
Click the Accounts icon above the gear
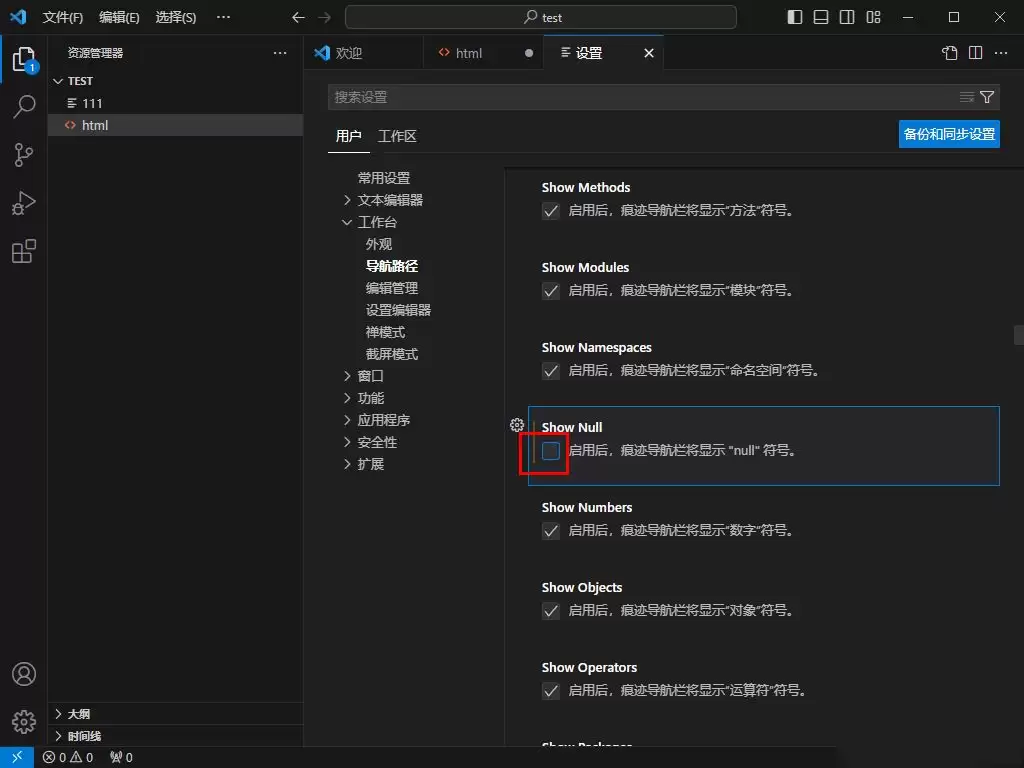[24, 674]
